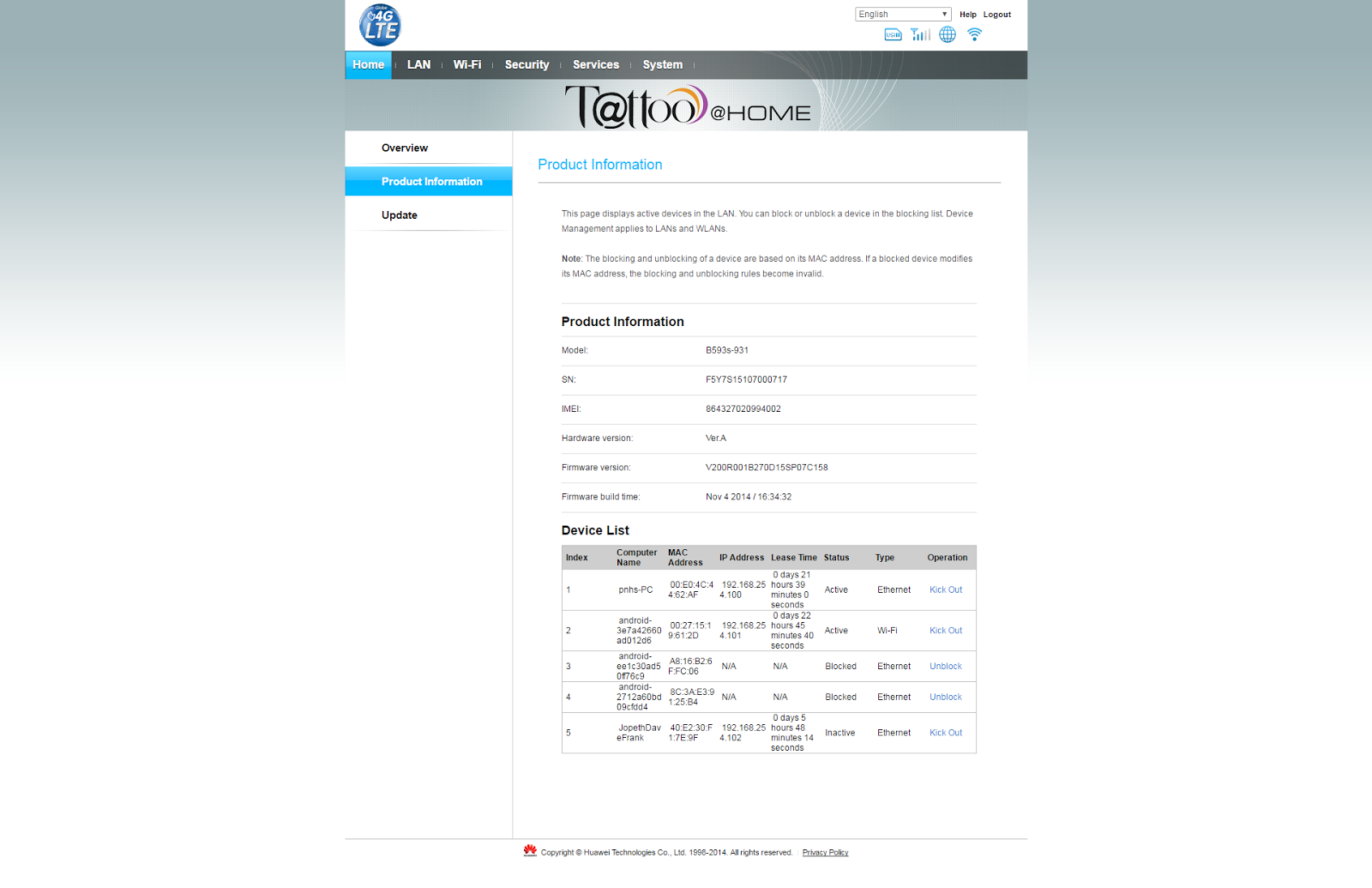Screen dimensions: 1372x888
Task: Click the android-ee1c30ad50ff76c9 computer name
Action: [x=639, y=667]
